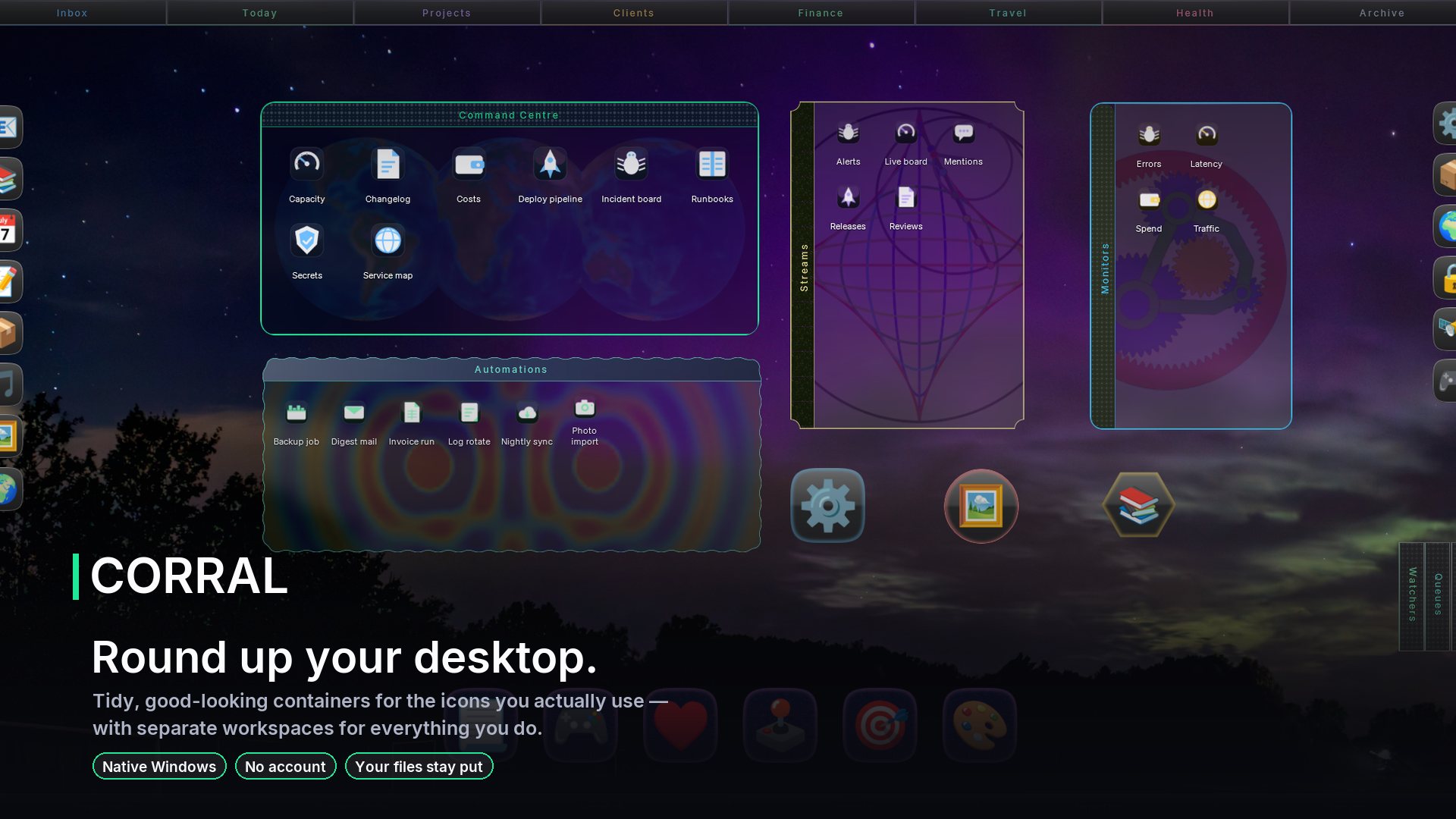Switch to the Projects workspace tab
The image size is (1456, 819).
click(447, 13)
